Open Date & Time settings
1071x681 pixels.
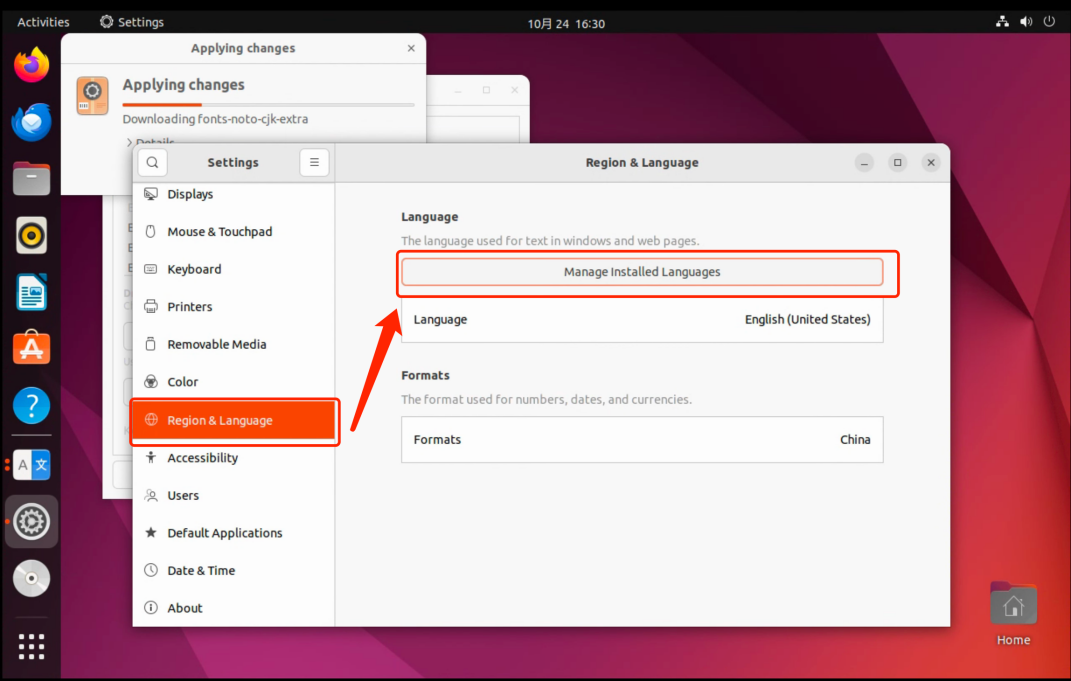coord(234,570)
